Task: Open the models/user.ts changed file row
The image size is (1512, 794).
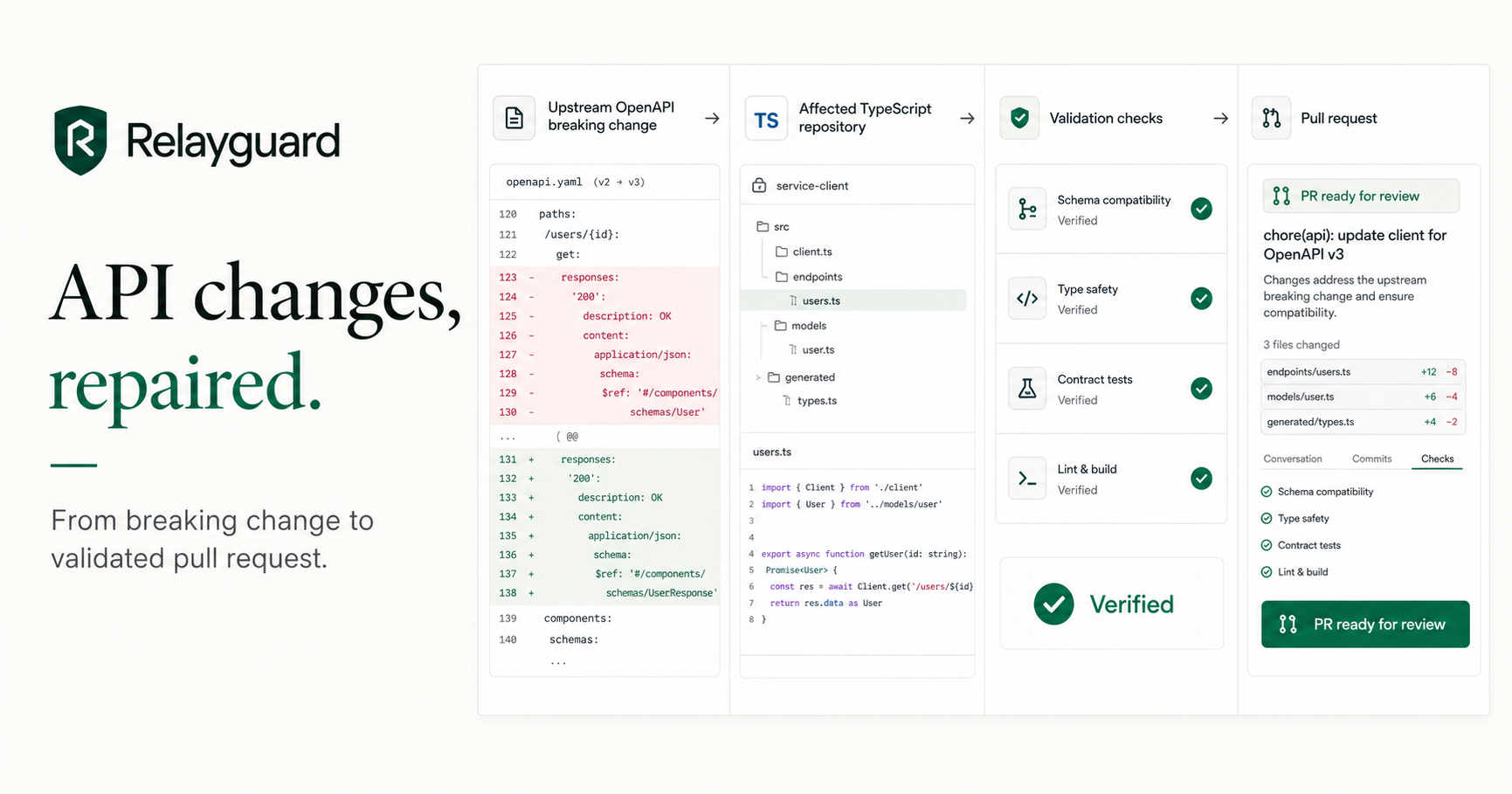Action: pos(1363,397)
